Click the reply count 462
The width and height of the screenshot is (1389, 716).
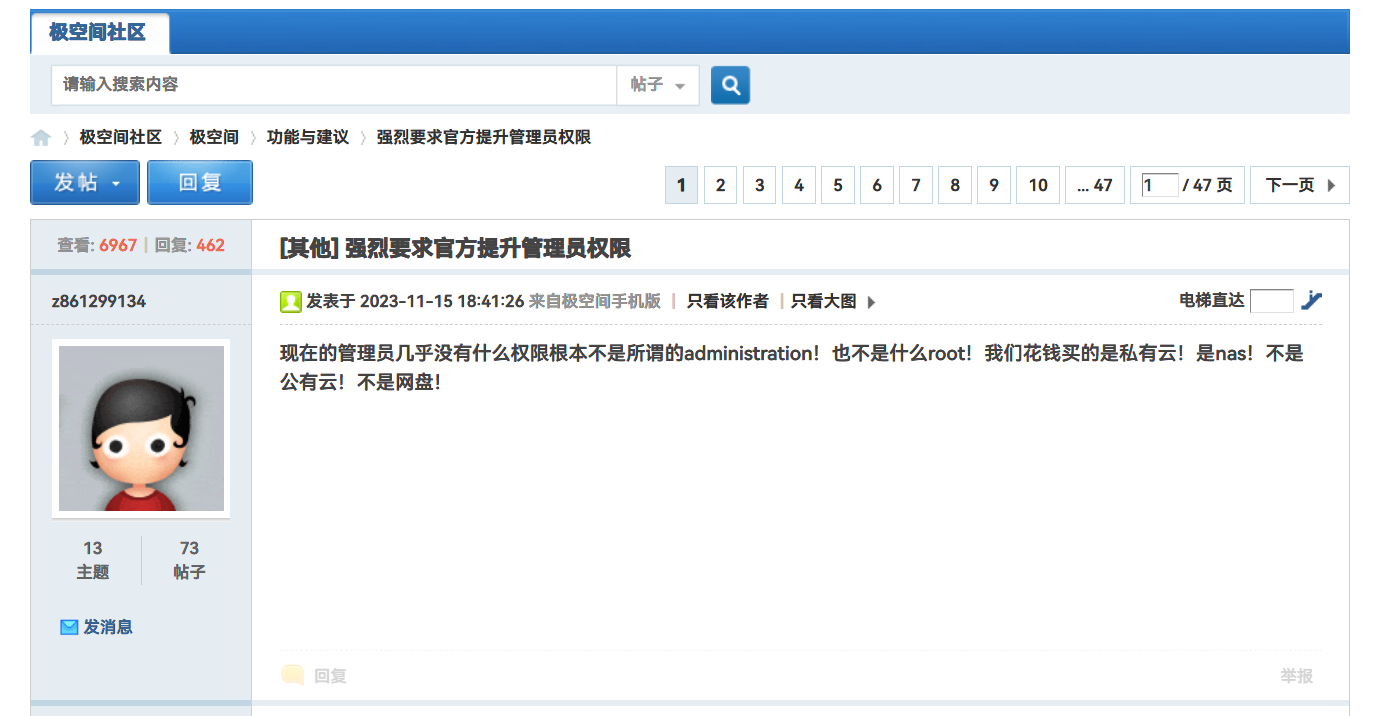coord(210,245)
